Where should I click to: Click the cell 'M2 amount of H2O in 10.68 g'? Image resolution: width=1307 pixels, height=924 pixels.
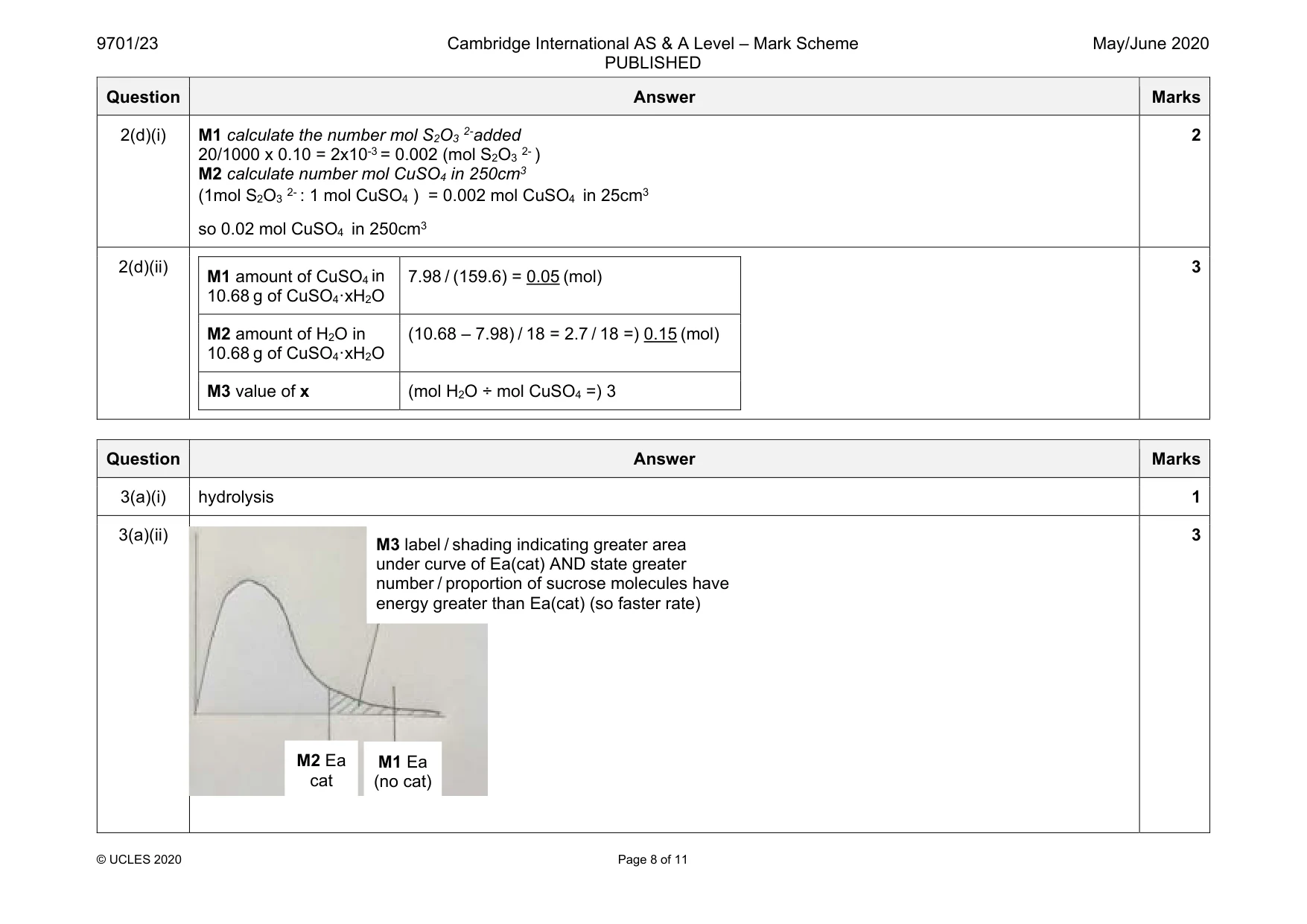click(299, 343)
